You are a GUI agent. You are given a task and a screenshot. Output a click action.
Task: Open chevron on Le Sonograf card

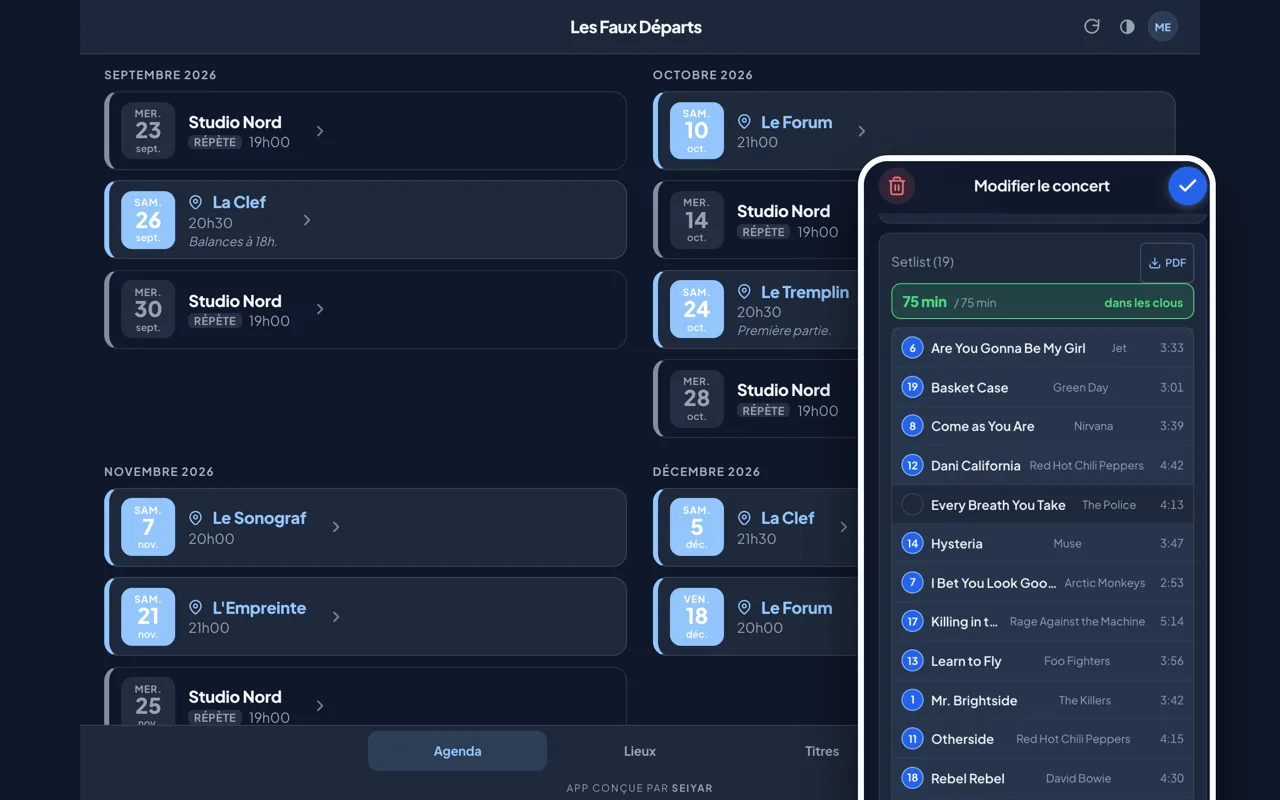(336, 527)
